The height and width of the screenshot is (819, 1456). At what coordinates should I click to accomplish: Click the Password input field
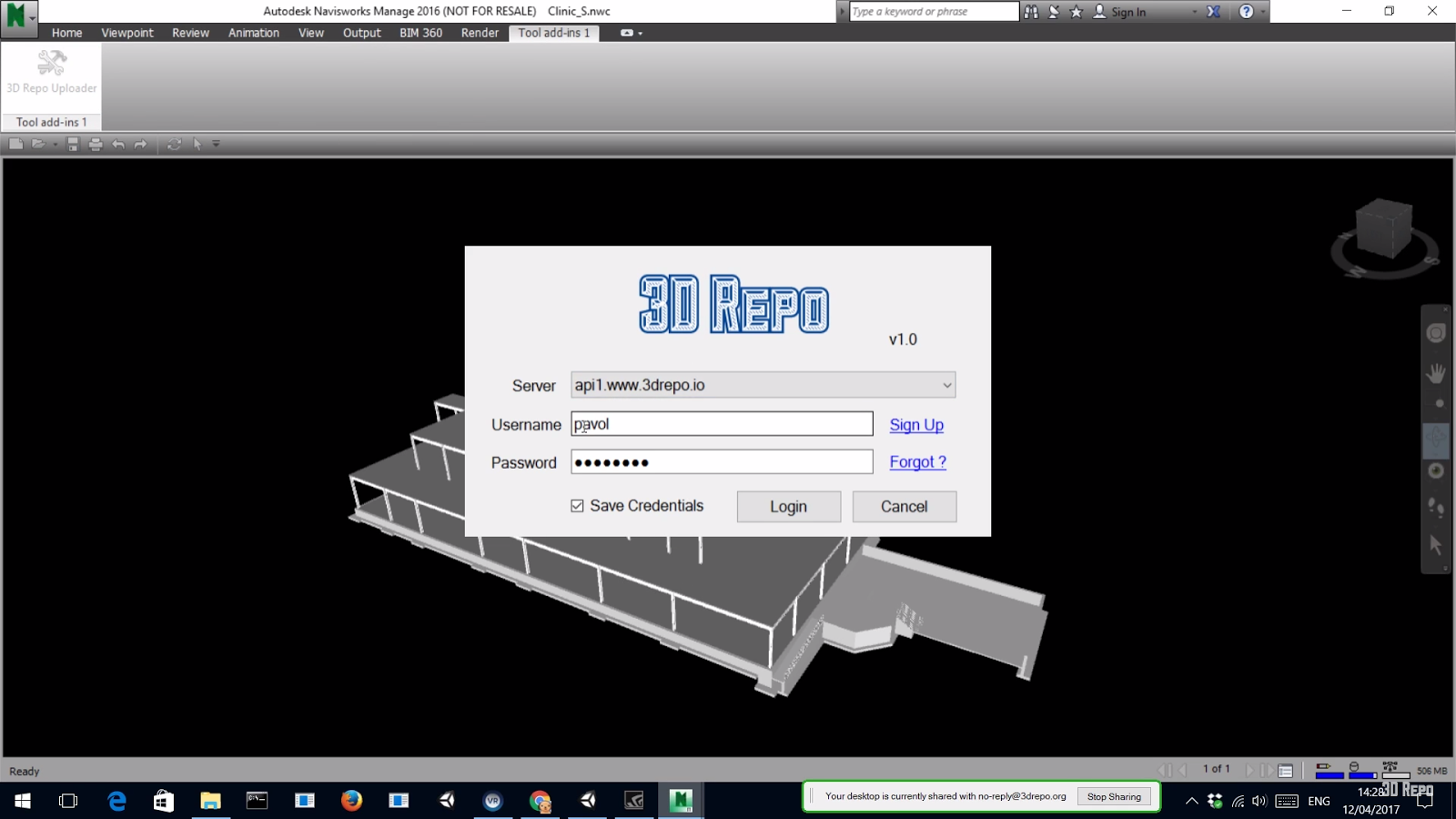tap(722, 462)
